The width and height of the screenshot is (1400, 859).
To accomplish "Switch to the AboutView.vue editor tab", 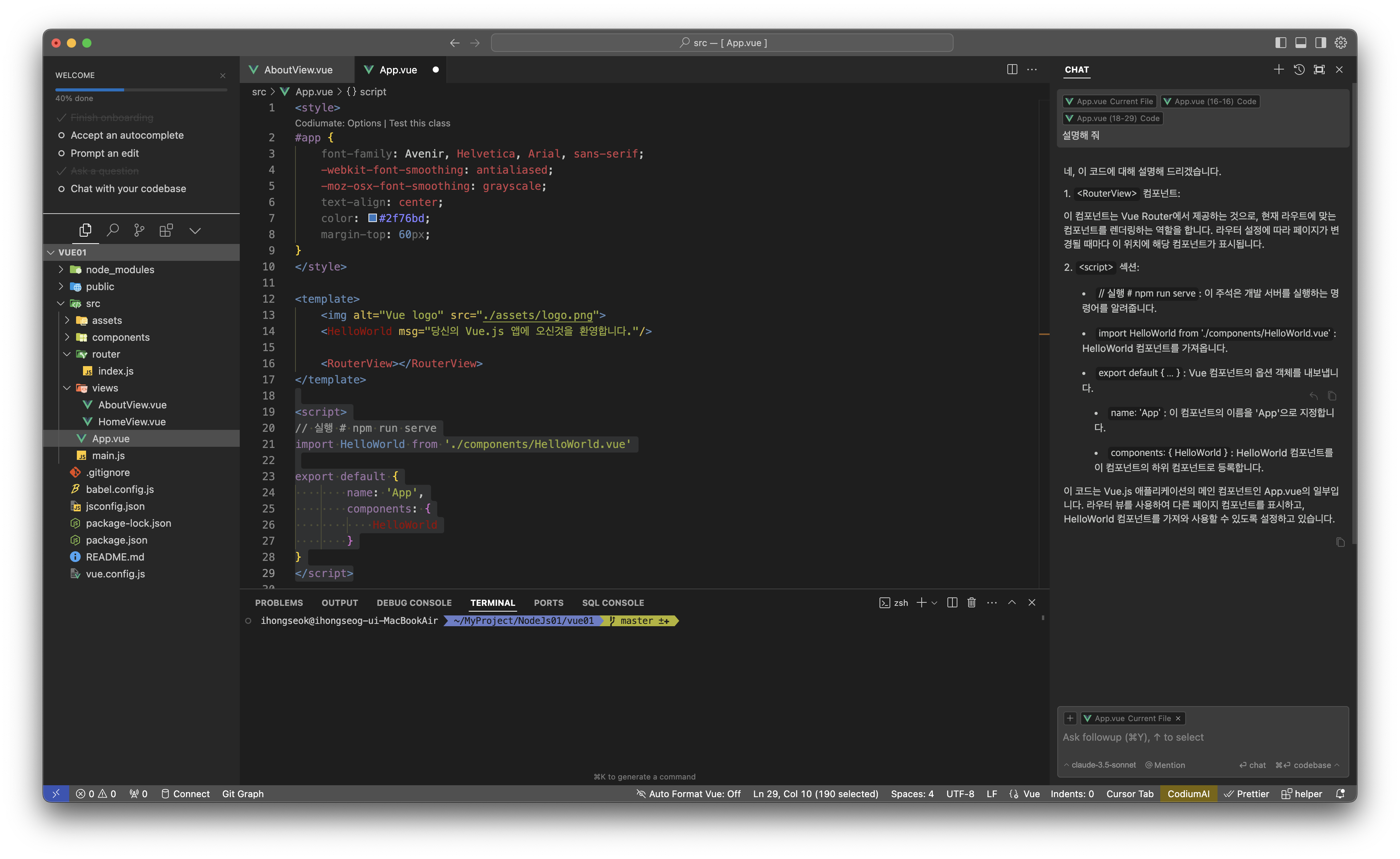I will (298, 70).
